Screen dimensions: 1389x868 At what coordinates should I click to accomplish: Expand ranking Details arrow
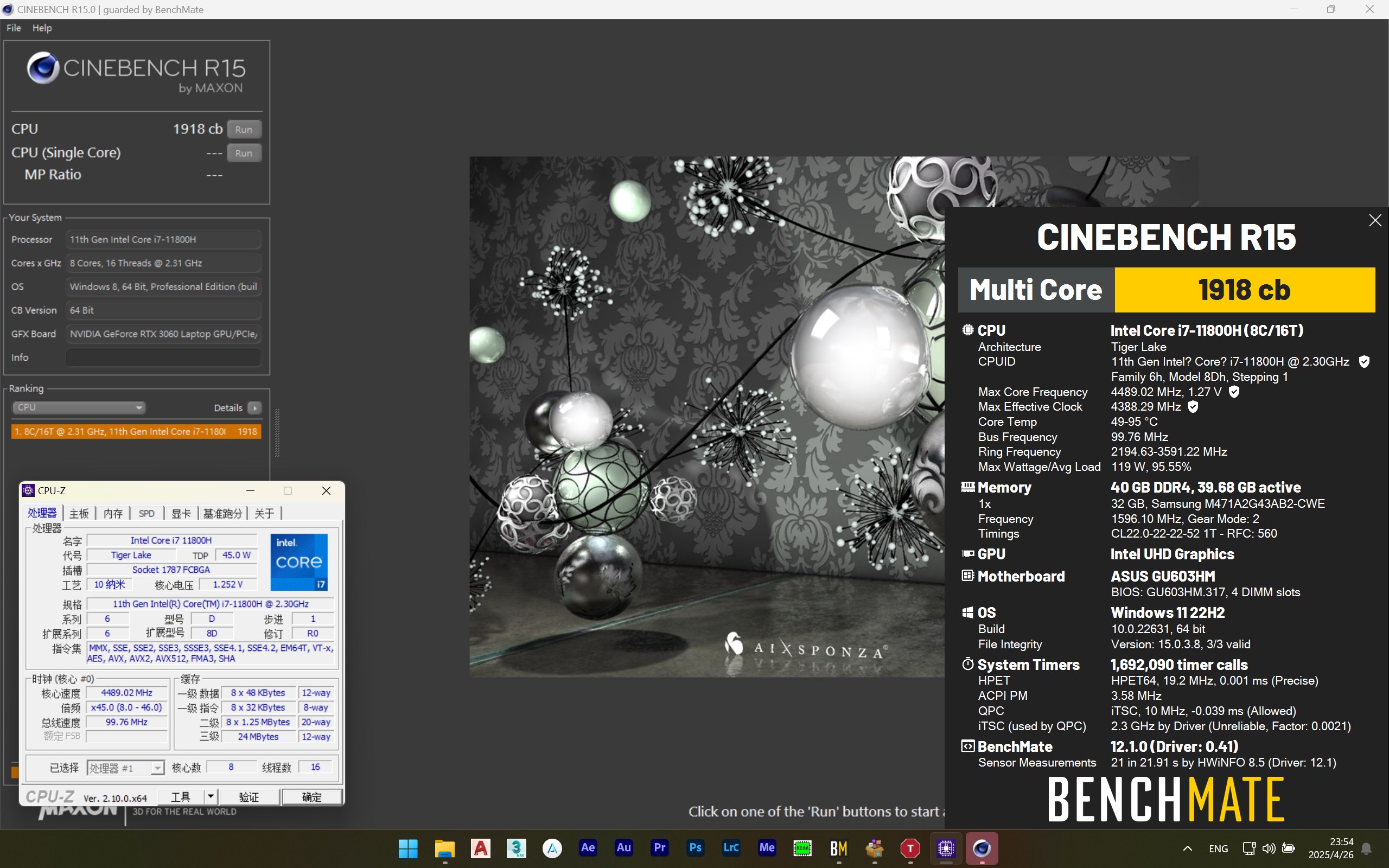pyautogui.click(x=255, y=407)
